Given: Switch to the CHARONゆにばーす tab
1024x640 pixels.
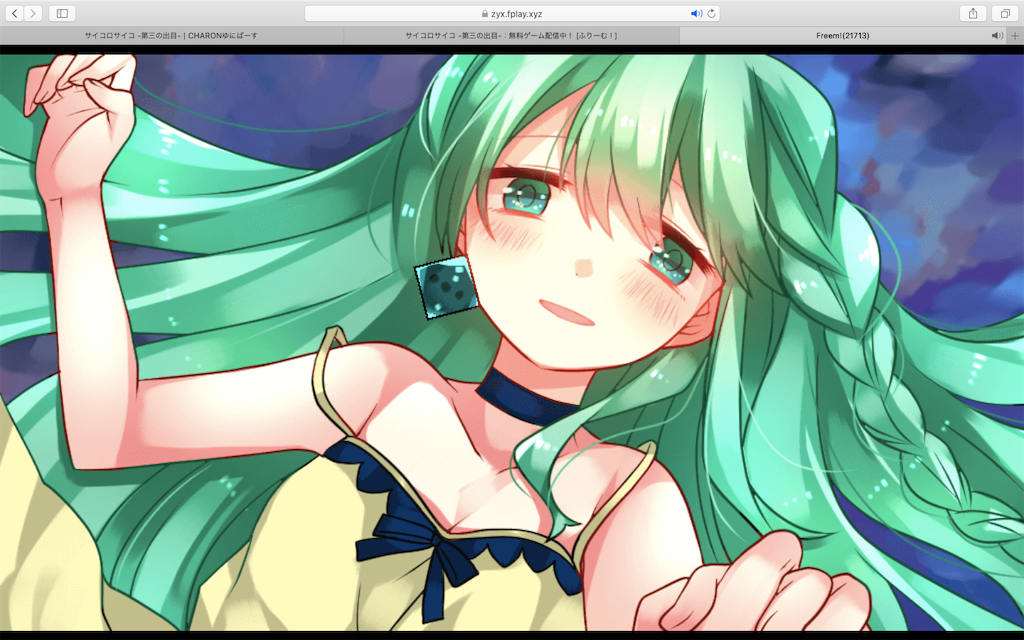Looking at the screenshot, I should (x=171, y=35).
